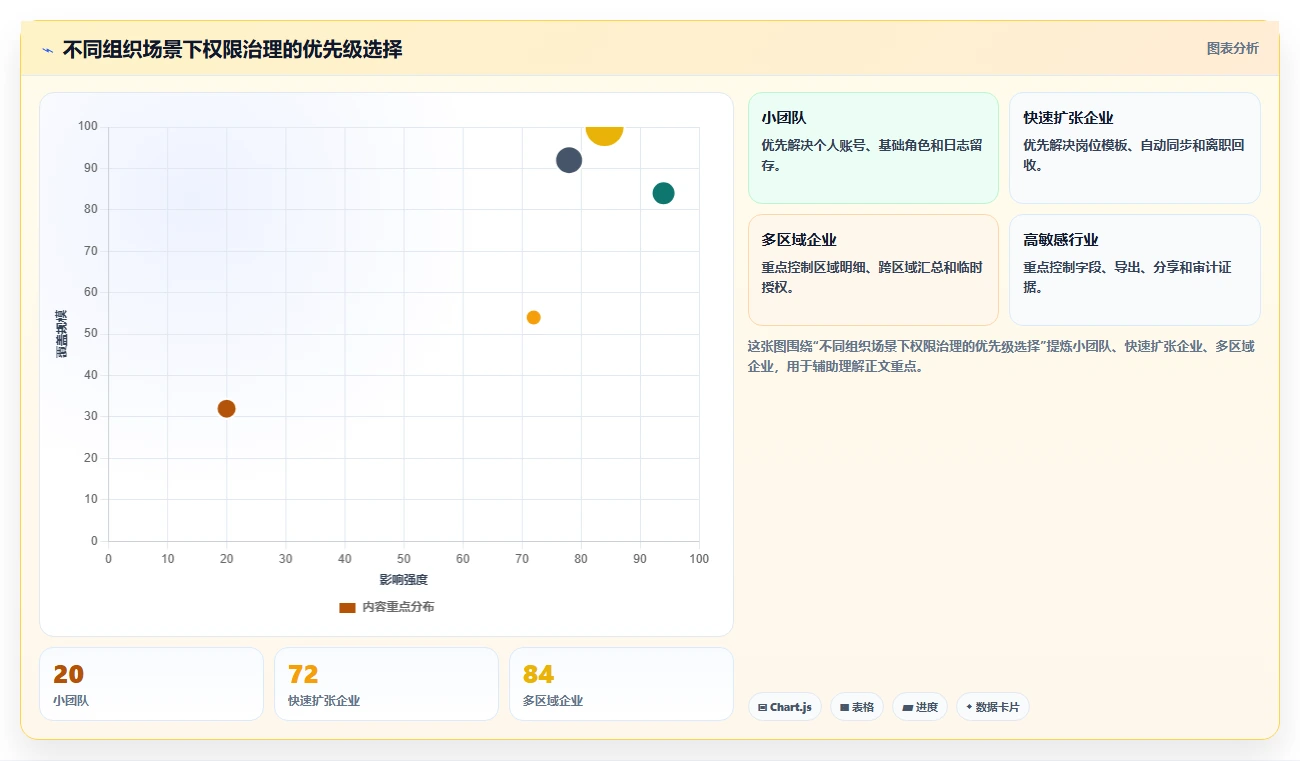Viewport: 1300px width, 761px height.
Task: Click the 图表分析 label in header
Action: (x=1232, y=48)
